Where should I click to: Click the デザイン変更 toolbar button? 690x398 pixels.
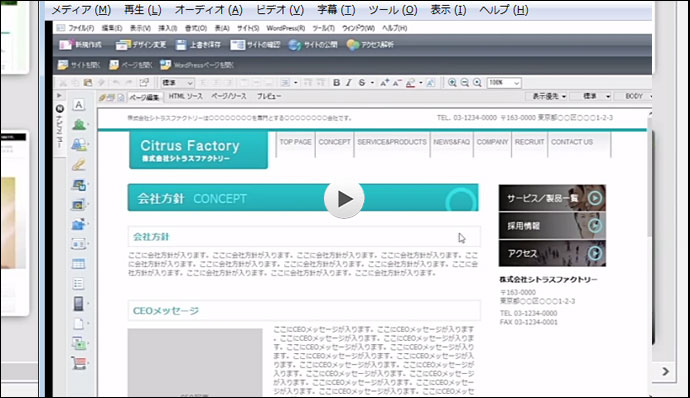141,44
